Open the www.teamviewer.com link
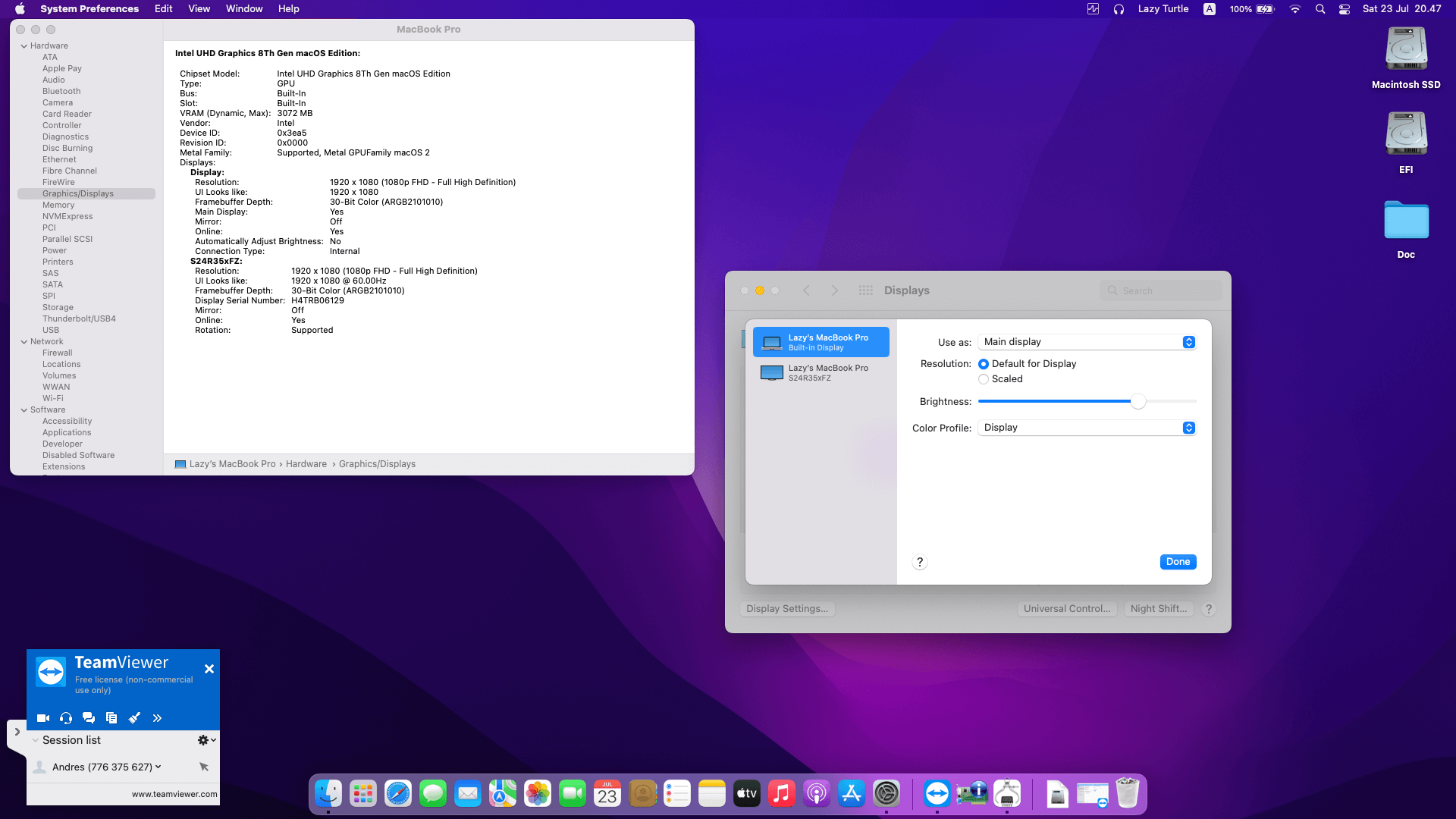This screenshot has width=1456, height=819. click(174, 794)
